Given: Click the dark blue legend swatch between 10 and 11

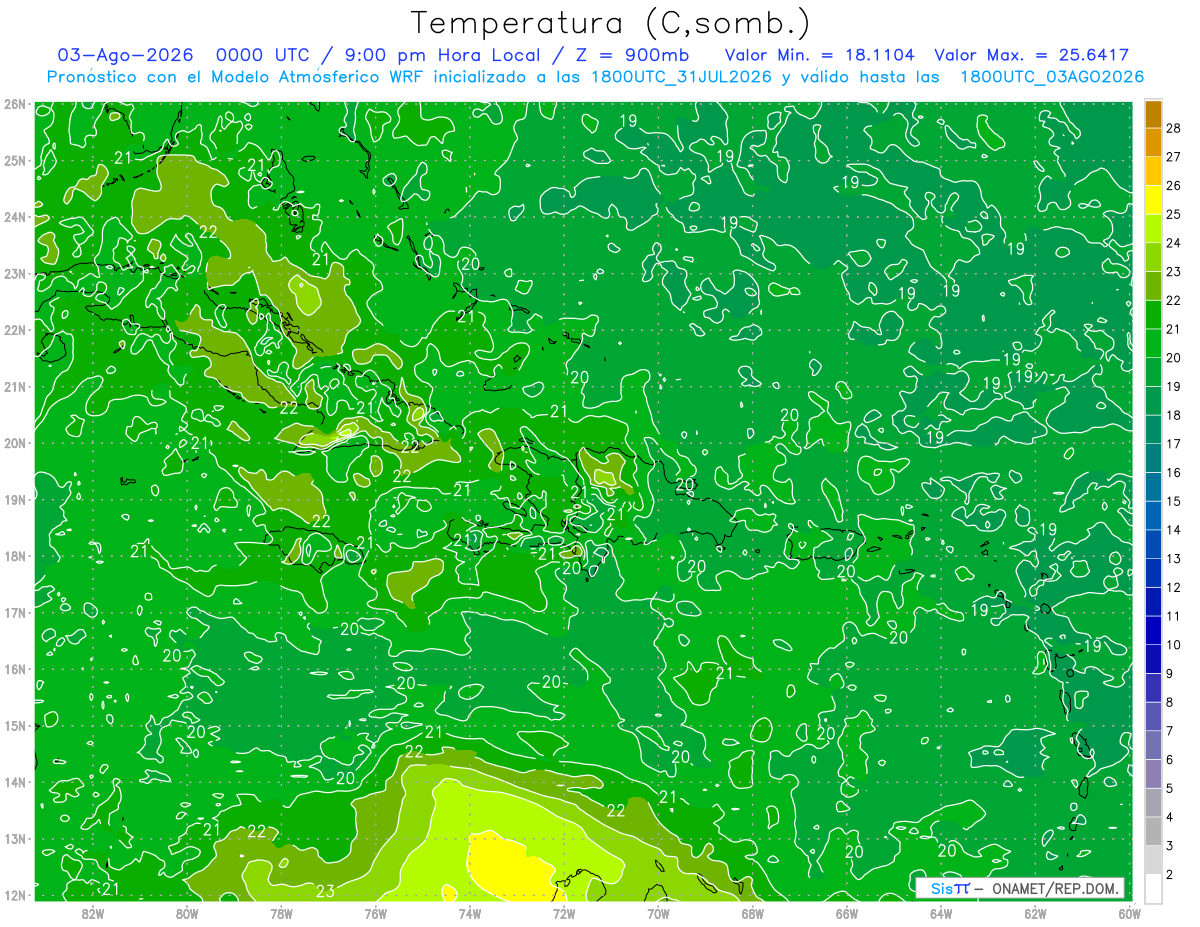Looking at the screenshot, I should click(1153, 630).
